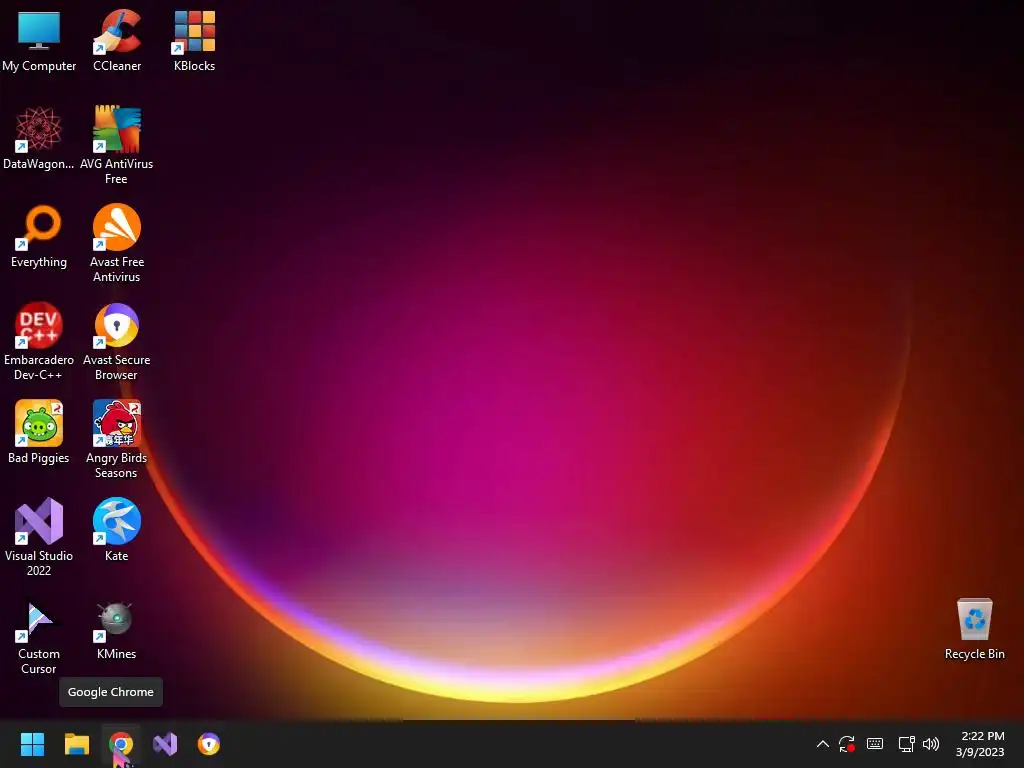
Task: Open the Windows Start menu
Action: coord(32,744)
